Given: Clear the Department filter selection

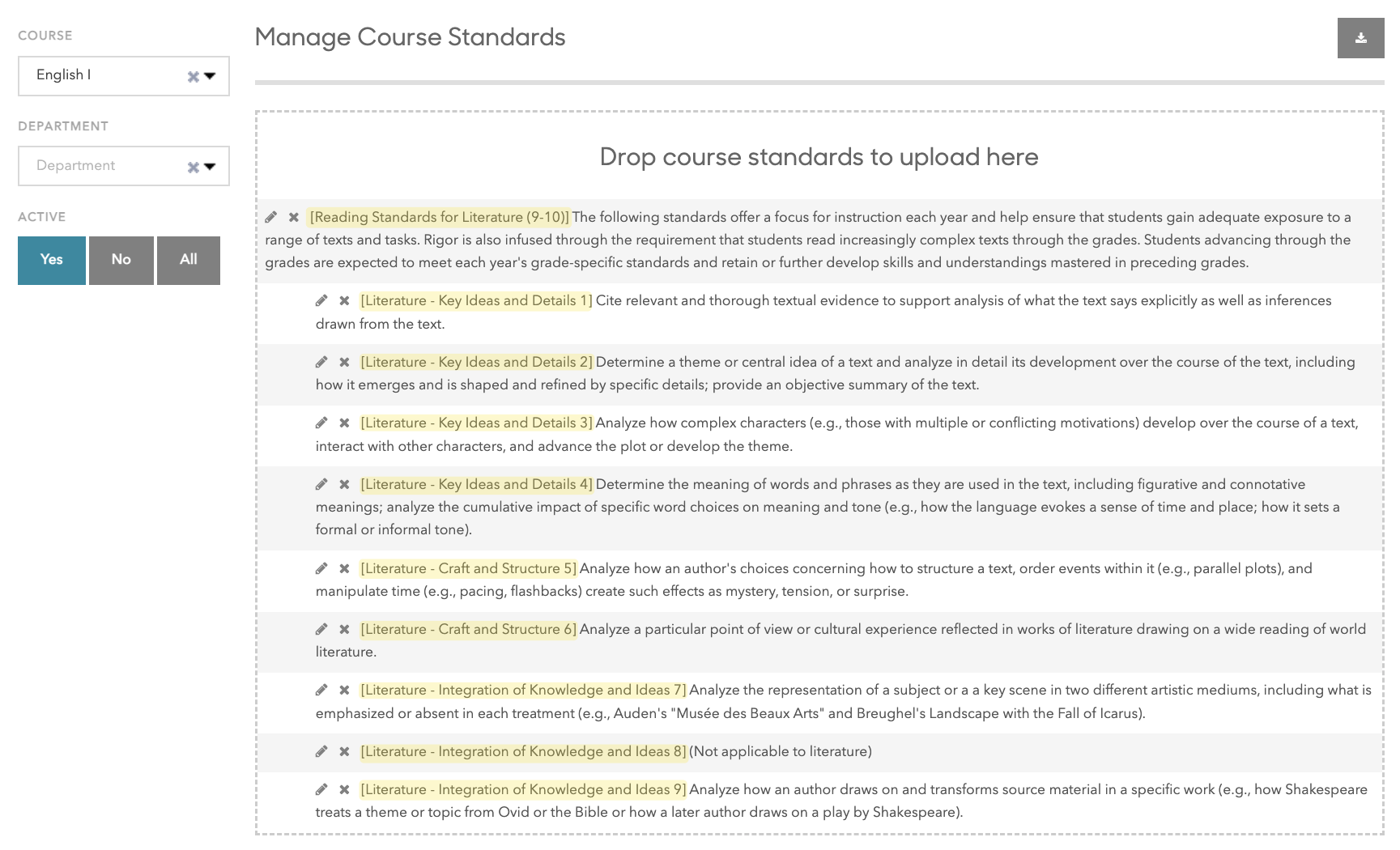Looking at the screenshot, I should tap(193, 168).
